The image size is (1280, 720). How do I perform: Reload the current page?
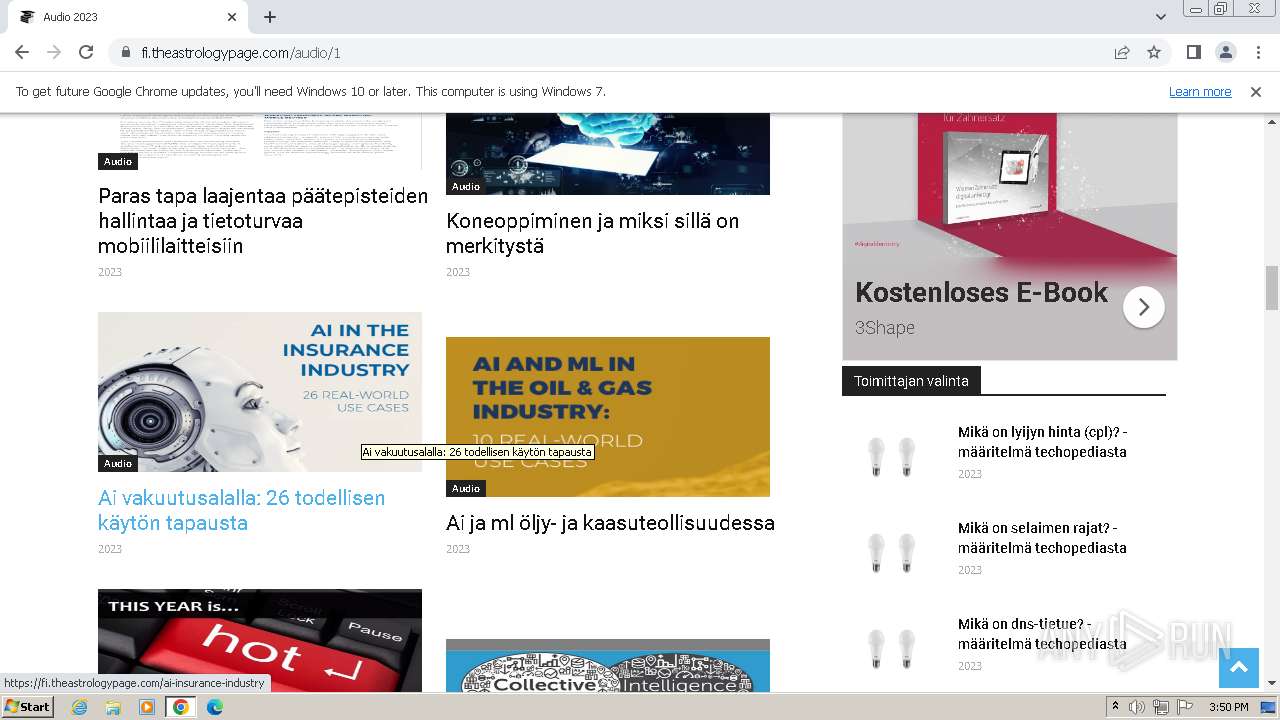[x=86, y=52]
